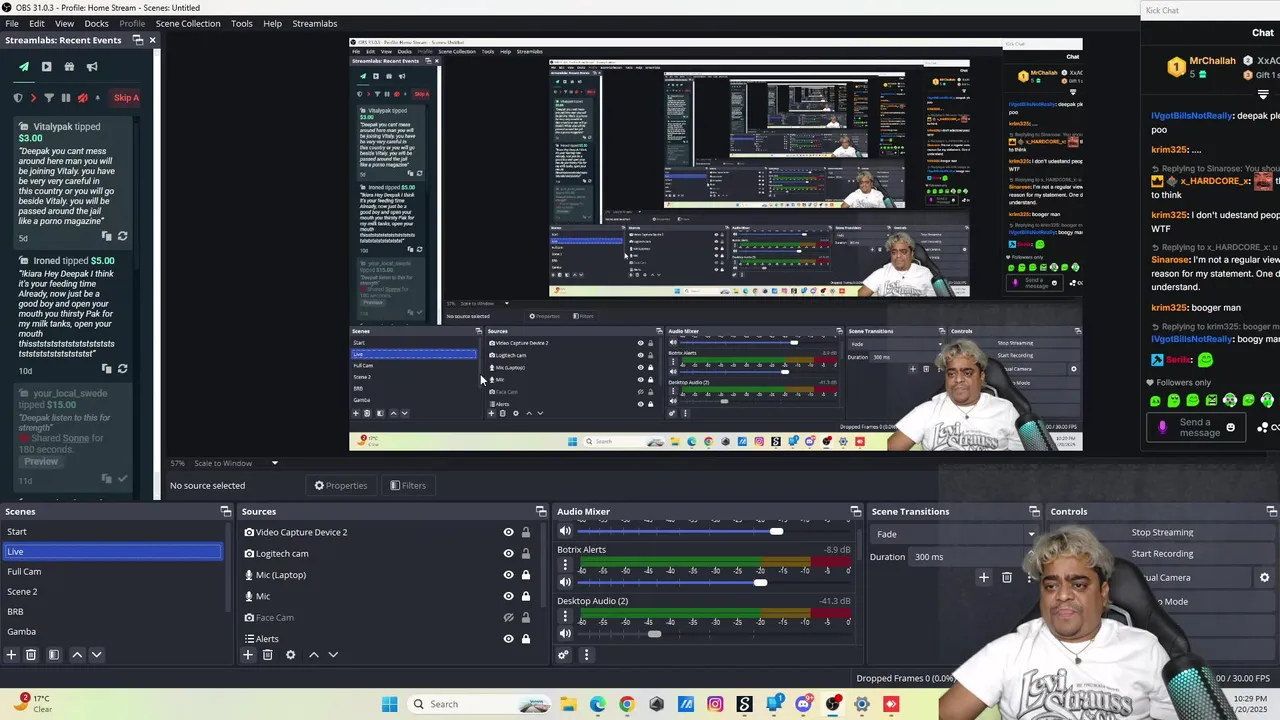Move selected scene down
Viewport: 1280px width, 720px height.
96,655
